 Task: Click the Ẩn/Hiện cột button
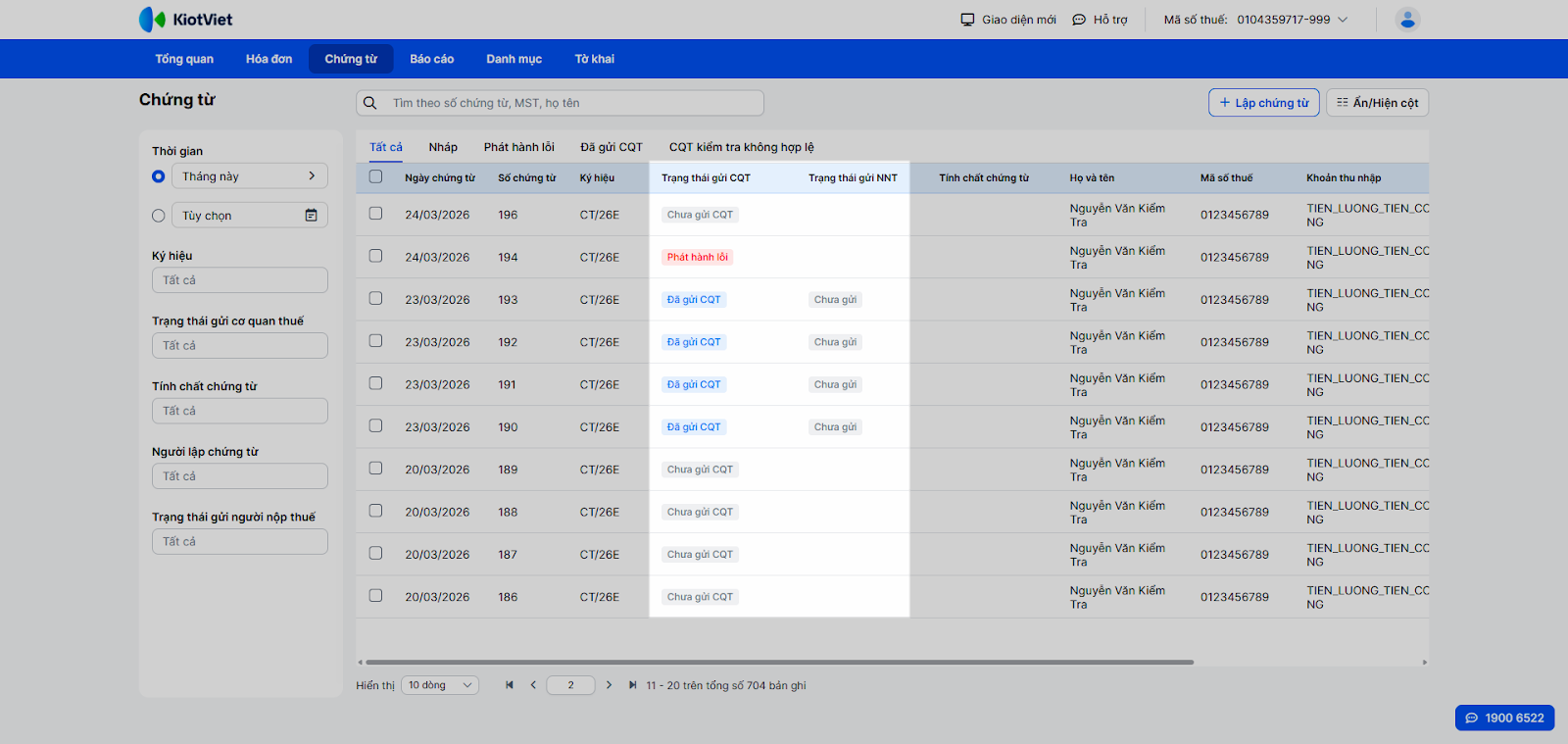pos(1377,103)
